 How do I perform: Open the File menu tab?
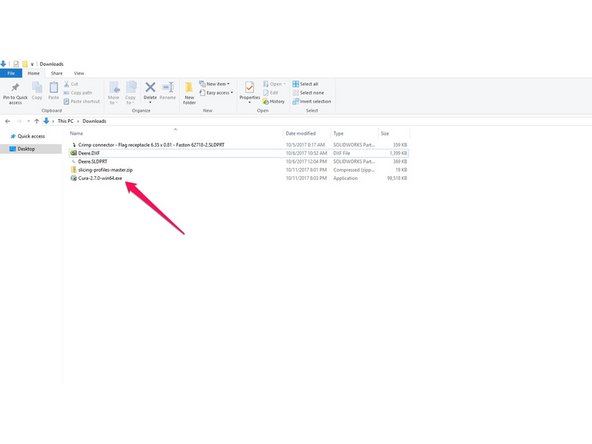point(11,73)
